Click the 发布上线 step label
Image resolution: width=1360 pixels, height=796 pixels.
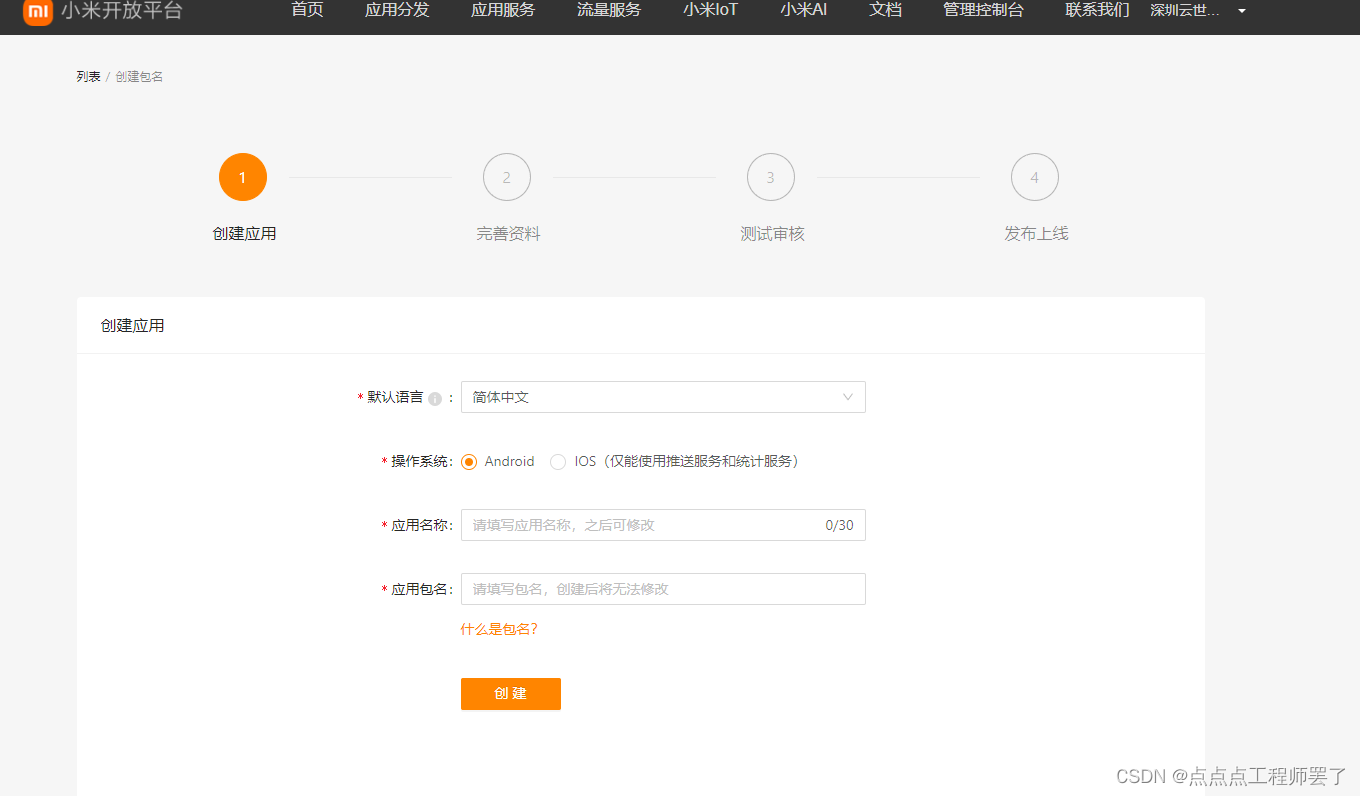tap(1036, 234)
